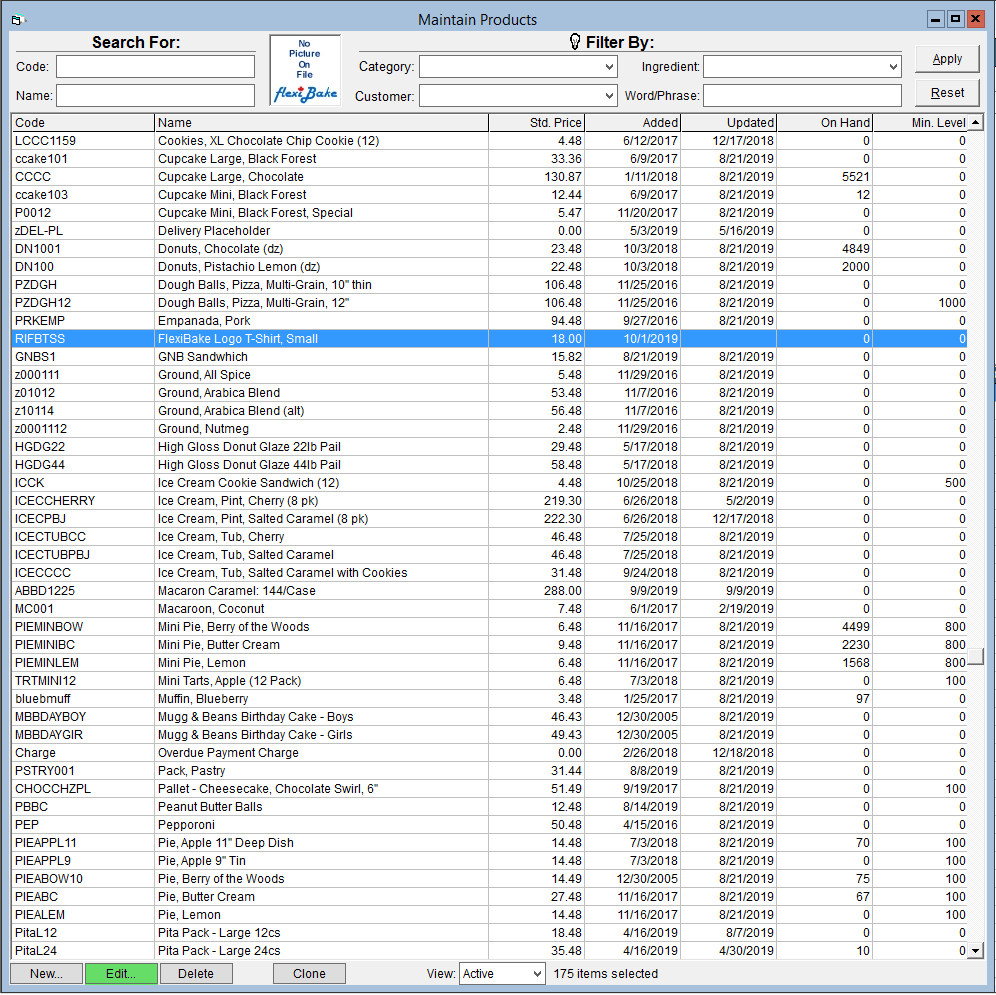Select the PZDGH12 code cell
The image size is (996, 995).
coord(83,302)
